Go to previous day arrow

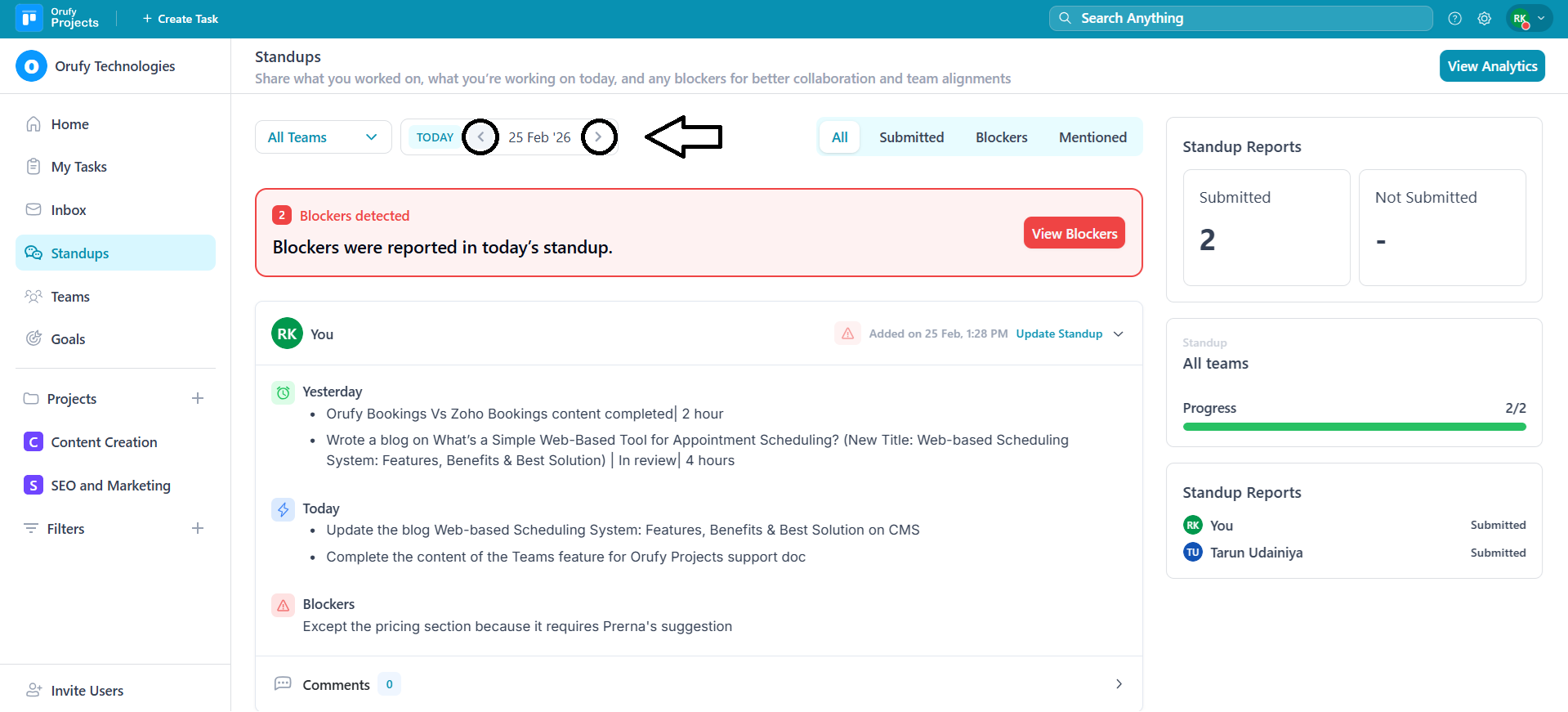tap(480, 137)
